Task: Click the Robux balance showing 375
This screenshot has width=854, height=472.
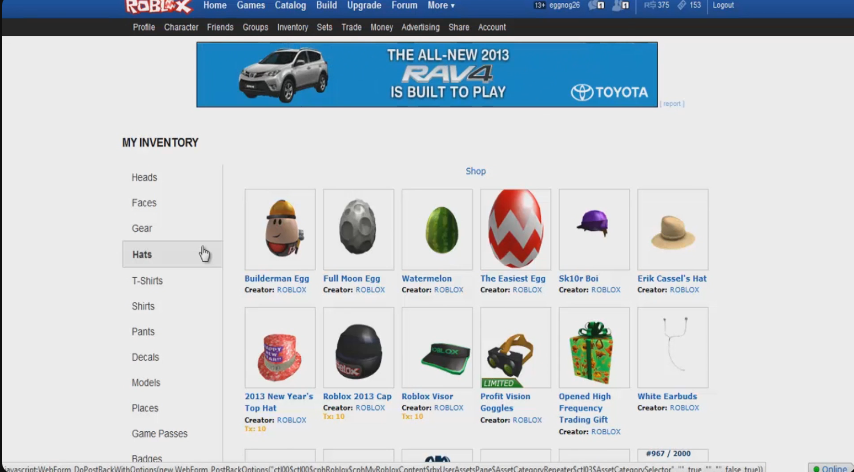Action: 656,6
